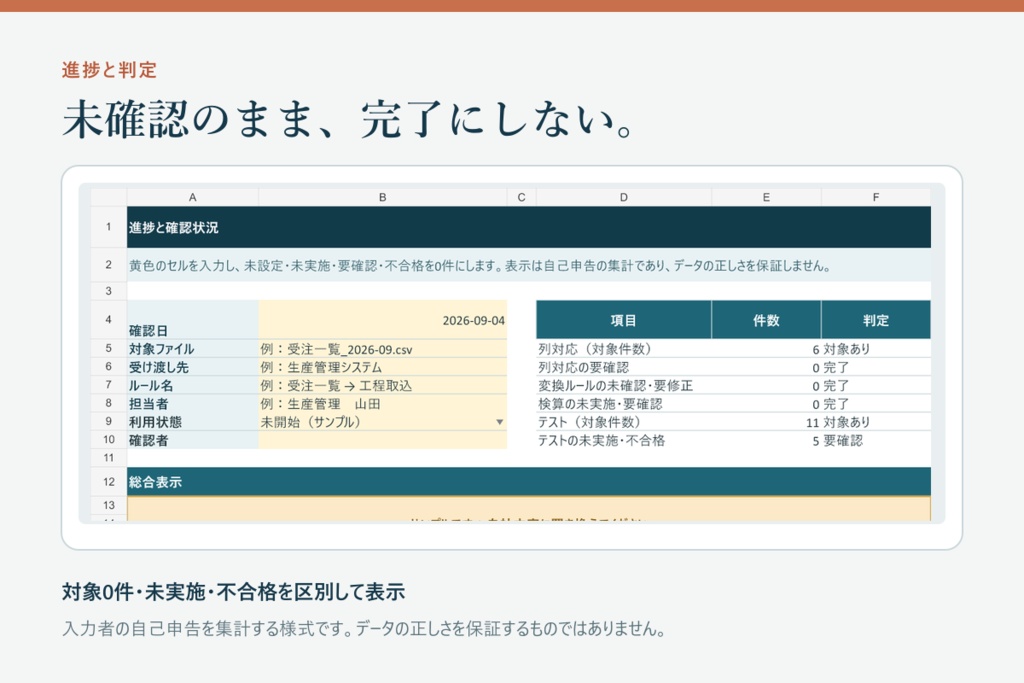This screenshot has height=683, width=1024.
Task: Click the 担当者 label cell
Action: point(193,404)
